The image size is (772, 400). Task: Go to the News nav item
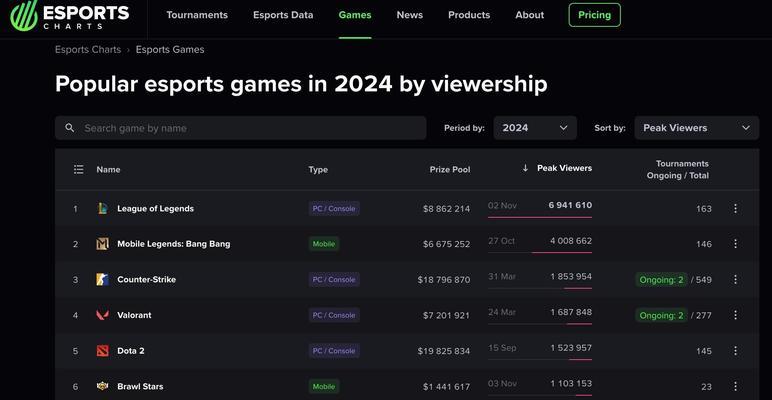click(410, 15)
